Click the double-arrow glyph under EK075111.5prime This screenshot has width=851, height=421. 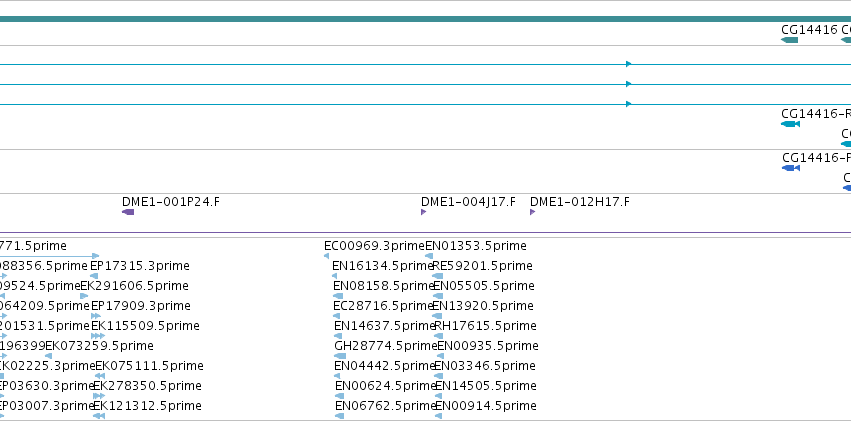100,376
